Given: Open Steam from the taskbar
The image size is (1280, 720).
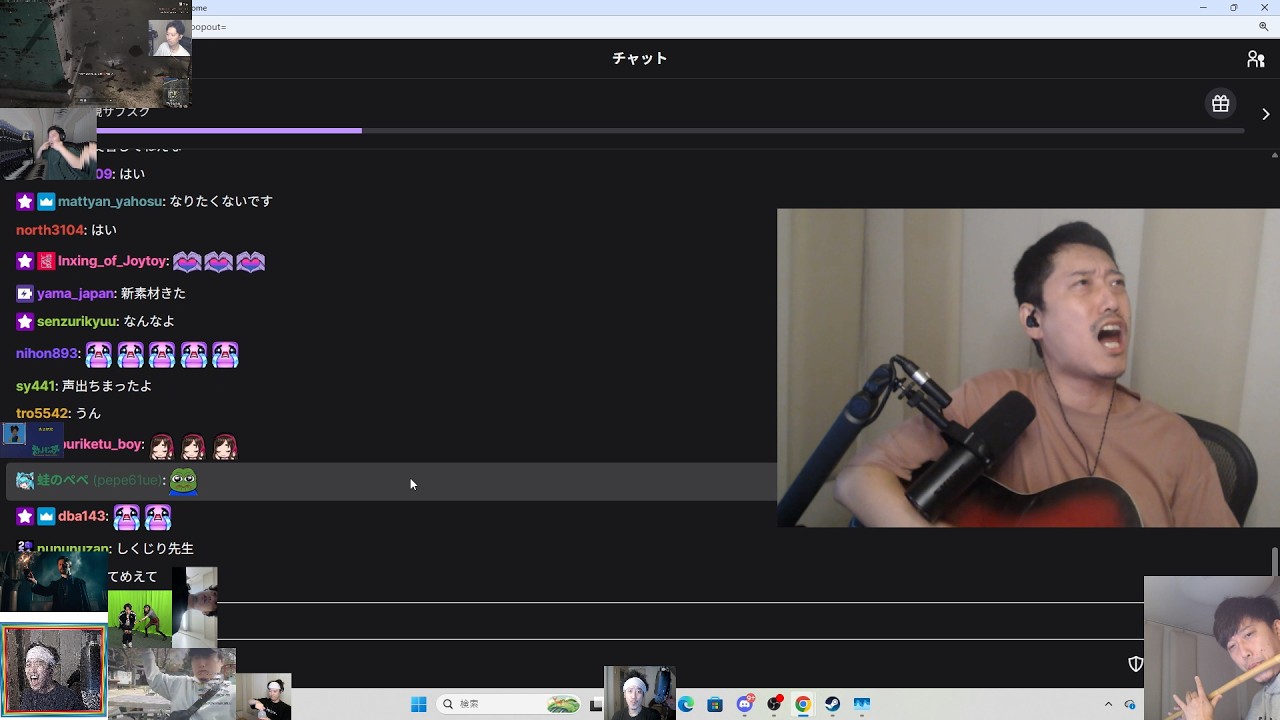Looking at the screenshot, I should (x=832, y=704).
